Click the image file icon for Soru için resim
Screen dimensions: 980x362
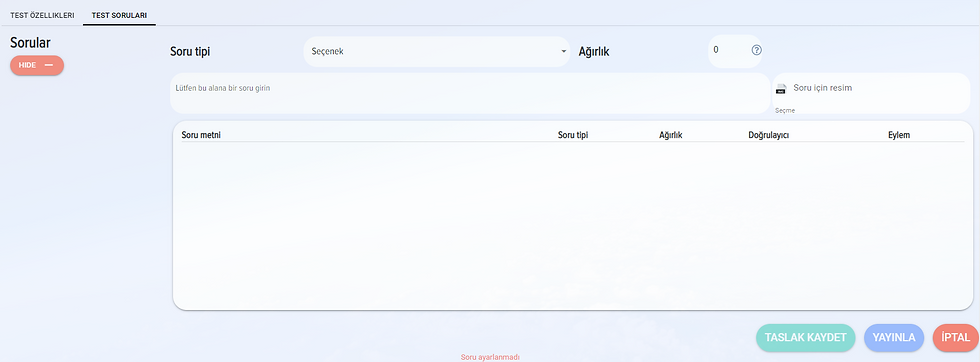781,89
